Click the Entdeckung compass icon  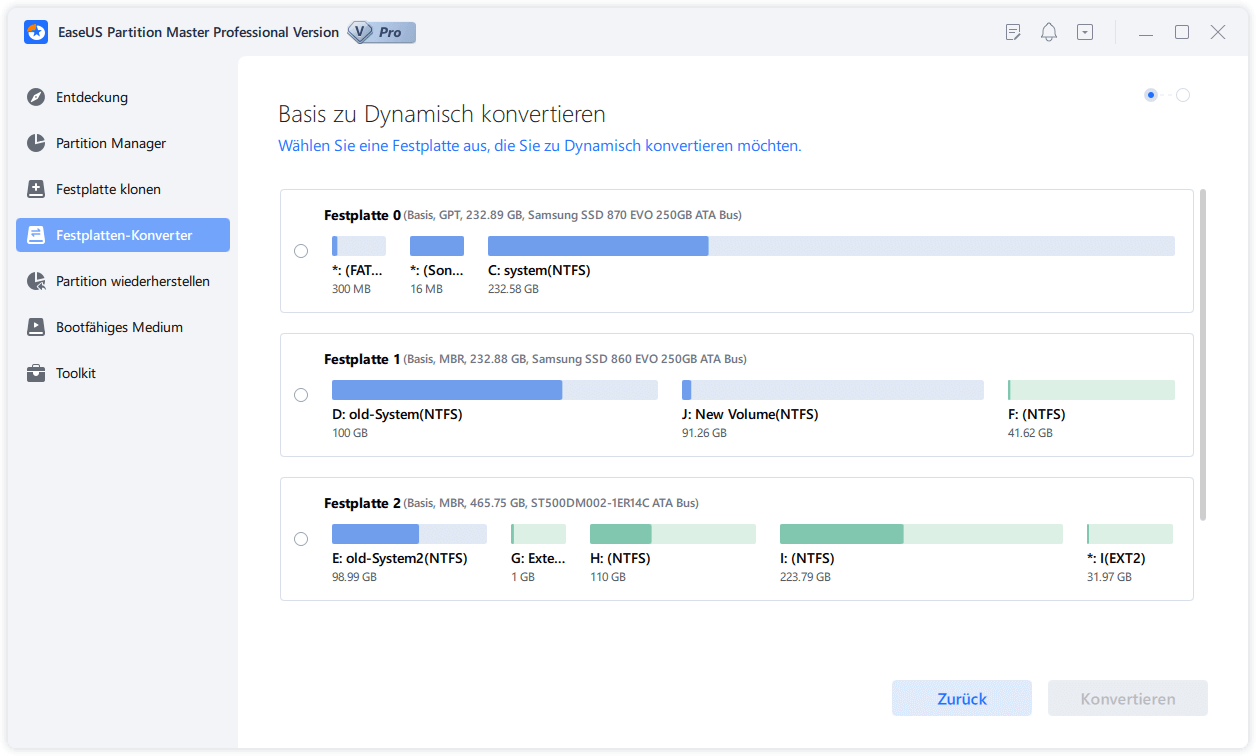(36, 97)
